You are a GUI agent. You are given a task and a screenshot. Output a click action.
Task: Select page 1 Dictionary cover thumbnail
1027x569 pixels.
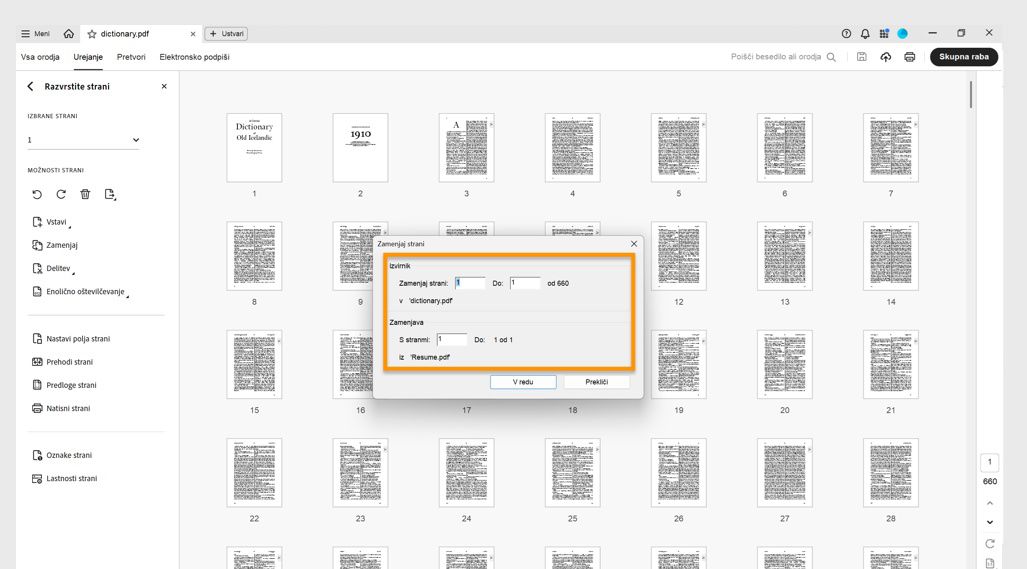[254, 147]
